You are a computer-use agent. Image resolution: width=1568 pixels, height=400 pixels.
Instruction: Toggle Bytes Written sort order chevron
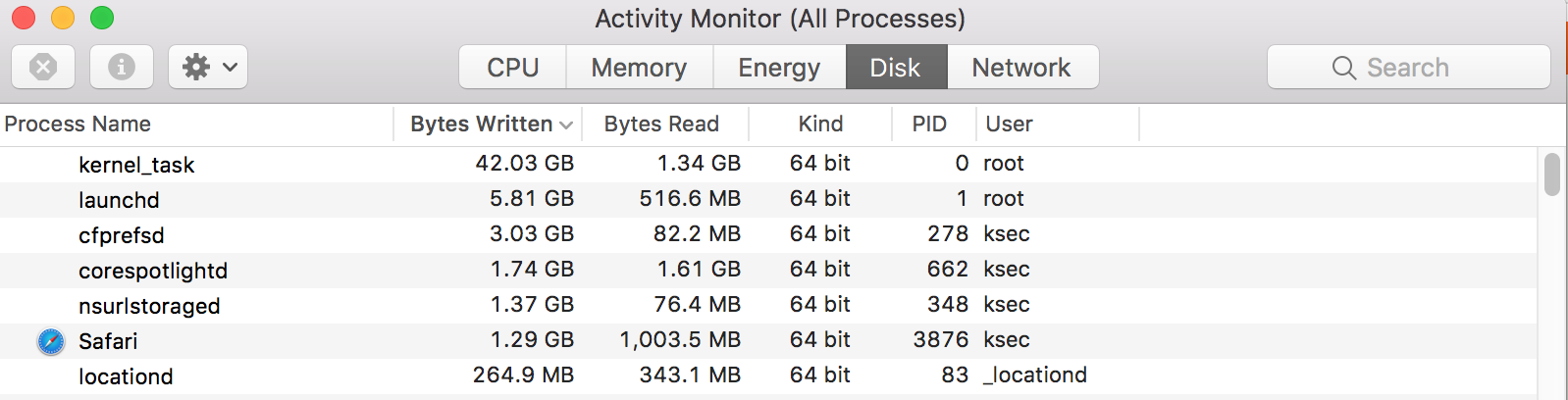pyautogui.click(x=566, y=125)
